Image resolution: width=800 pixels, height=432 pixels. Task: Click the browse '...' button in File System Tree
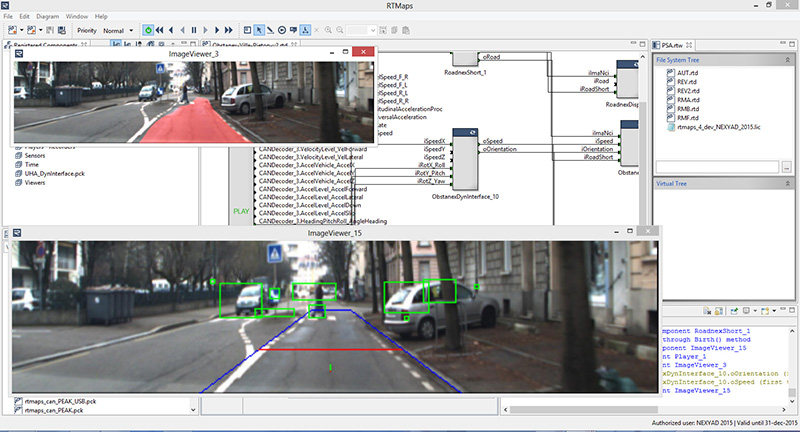[786, 167]
